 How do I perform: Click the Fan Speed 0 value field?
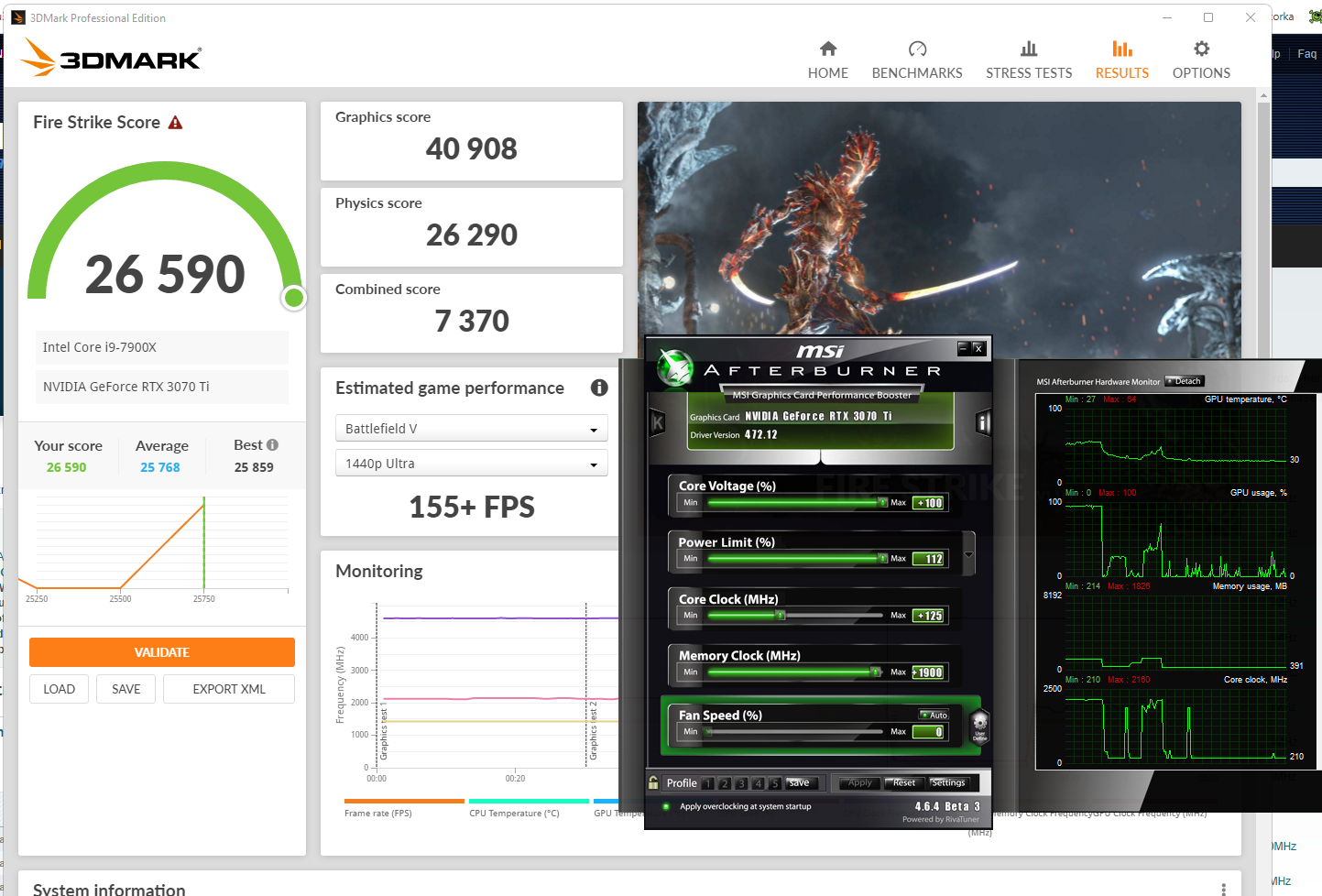930,732
